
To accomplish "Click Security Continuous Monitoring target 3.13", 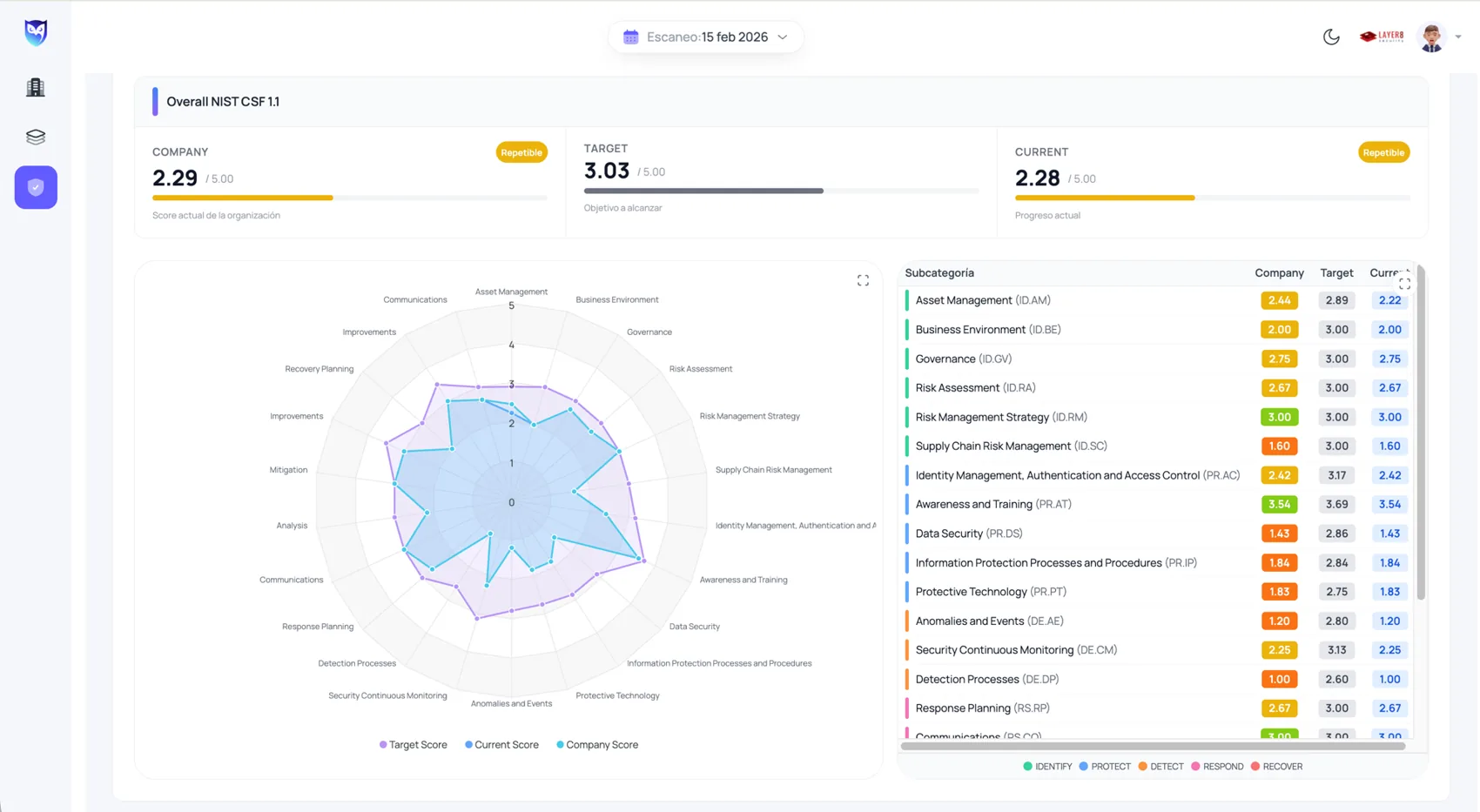I will [1336, 650].
